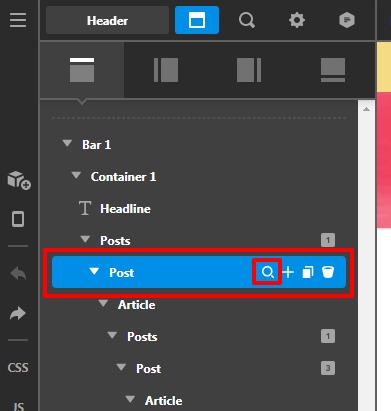Collapse the Bar 1 tree node

(67, 144)
